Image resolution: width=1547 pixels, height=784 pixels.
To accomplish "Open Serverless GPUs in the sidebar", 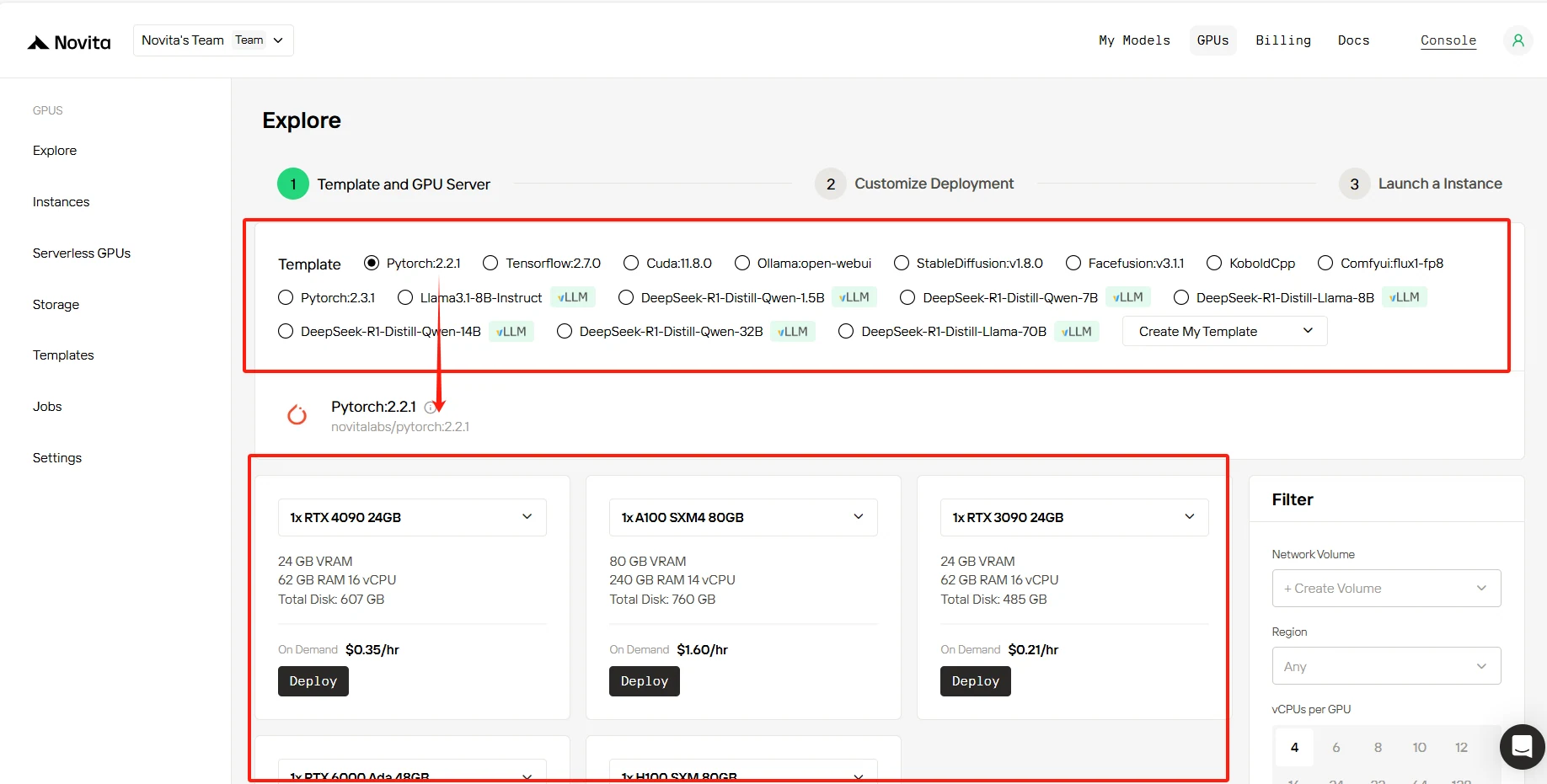I will 82,253.
